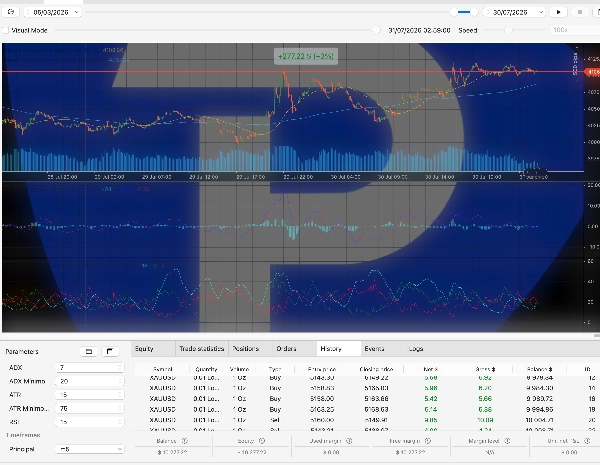
Task: Click the info icon next to Equity summary
Action: click(262, 441)
